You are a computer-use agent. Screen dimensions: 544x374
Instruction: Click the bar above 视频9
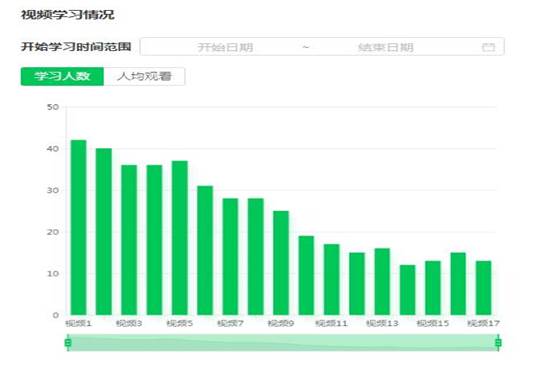coord(281,263)
